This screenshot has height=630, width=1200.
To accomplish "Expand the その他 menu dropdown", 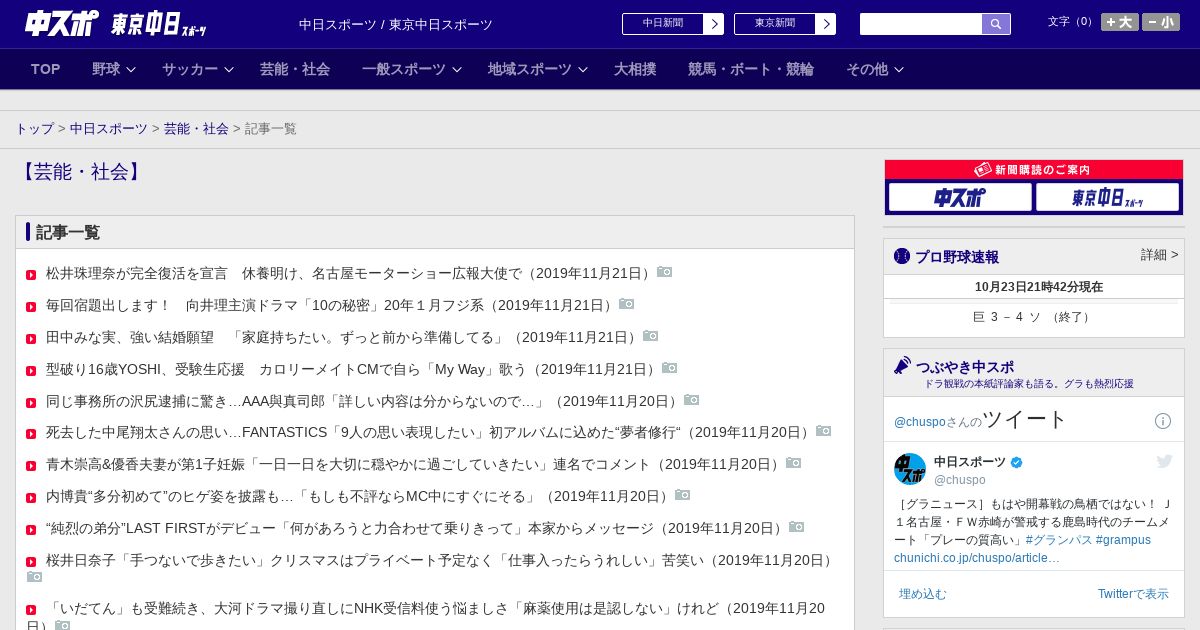I will point(875,69).
